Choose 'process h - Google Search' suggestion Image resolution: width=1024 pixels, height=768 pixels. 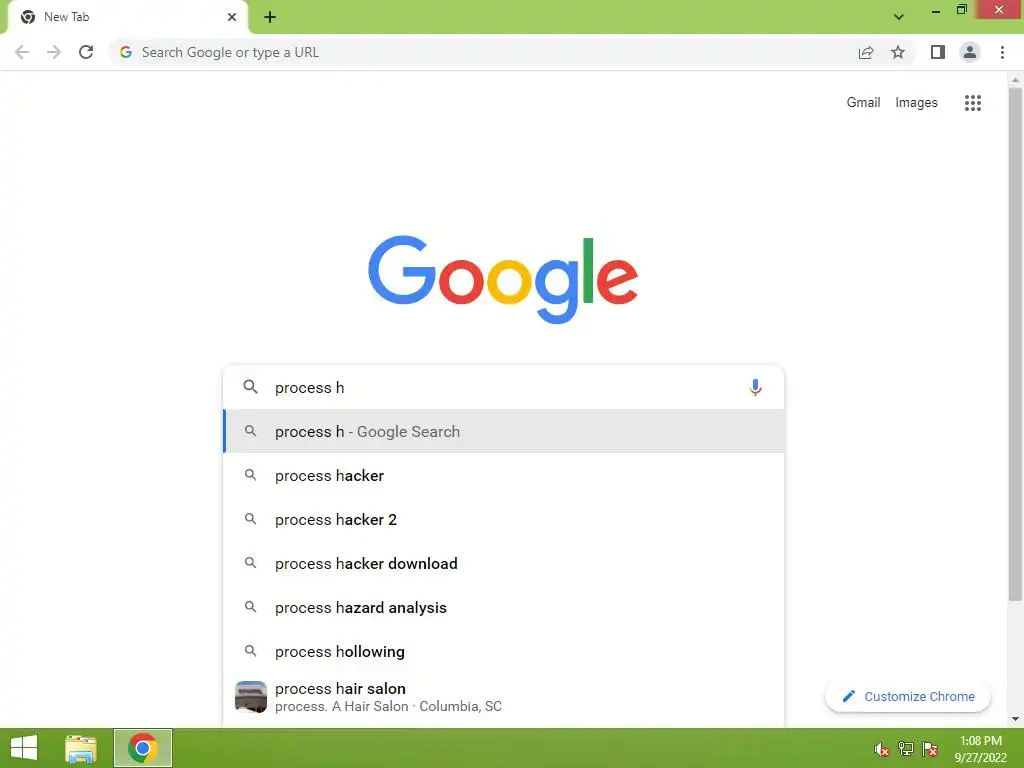[503, 431]
